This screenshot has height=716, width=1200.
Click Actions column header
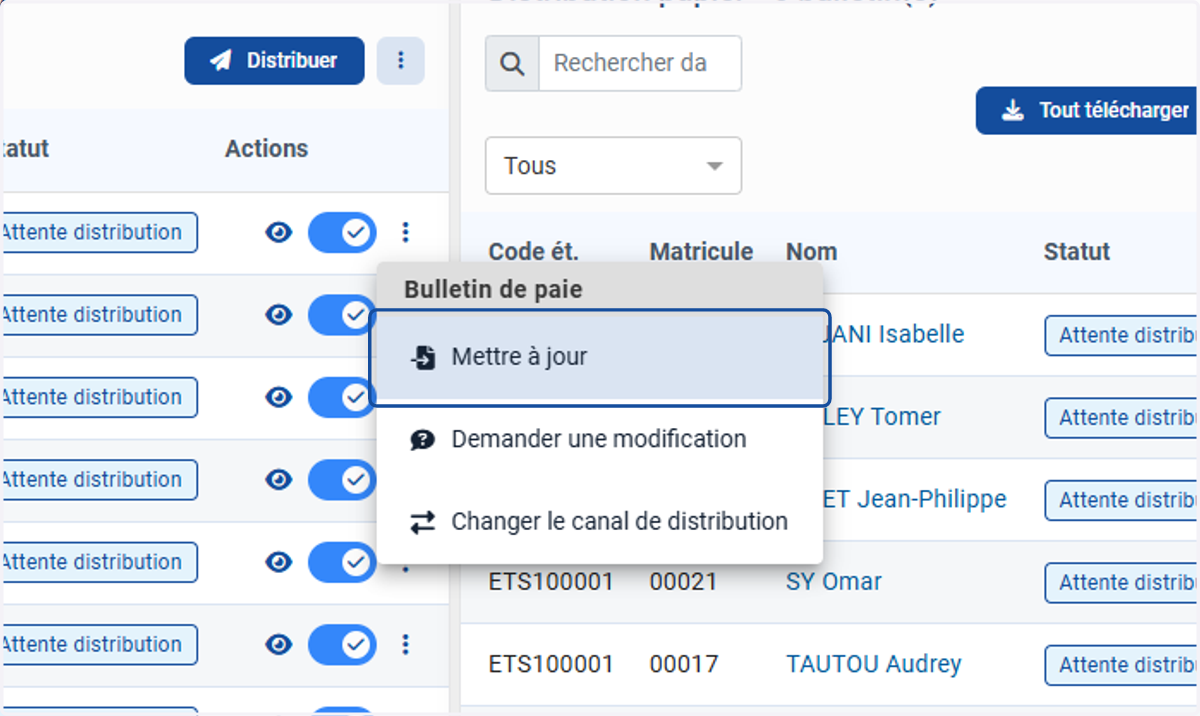(x=266, y=149)
